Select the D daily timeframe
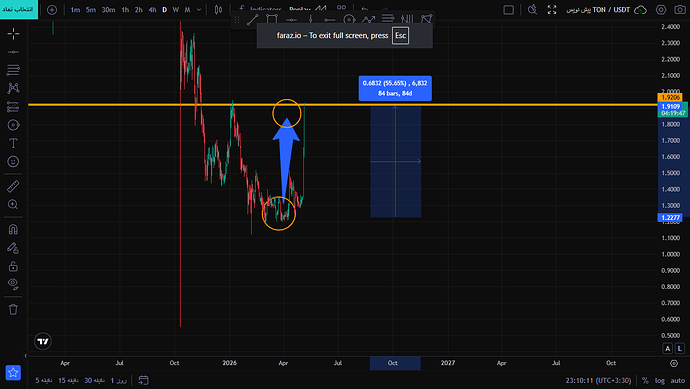The width and height of the screenshot is (690, 389). click(x=165, y=10)
